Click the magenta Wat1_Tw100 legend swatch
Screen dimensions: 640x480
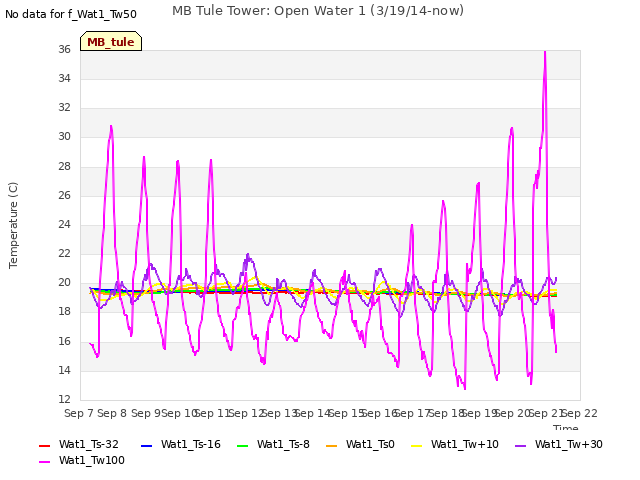click(44, 462)
